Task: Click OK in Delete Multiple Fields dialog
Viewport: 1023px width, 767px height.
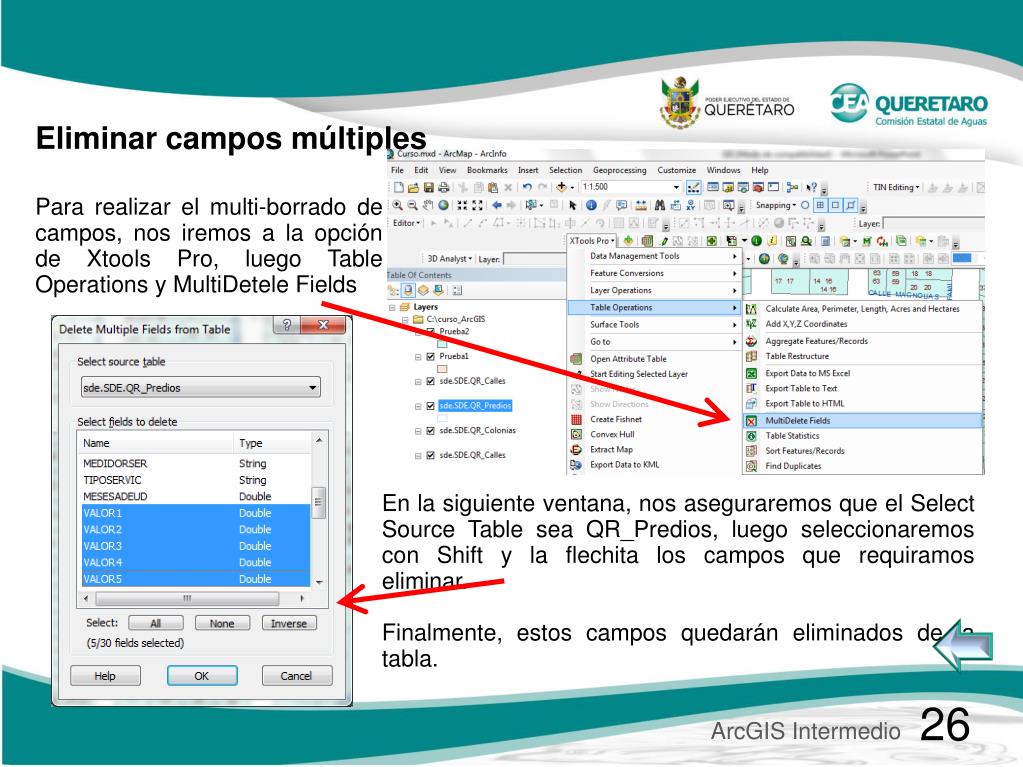Action: click(x=202, y=676)
